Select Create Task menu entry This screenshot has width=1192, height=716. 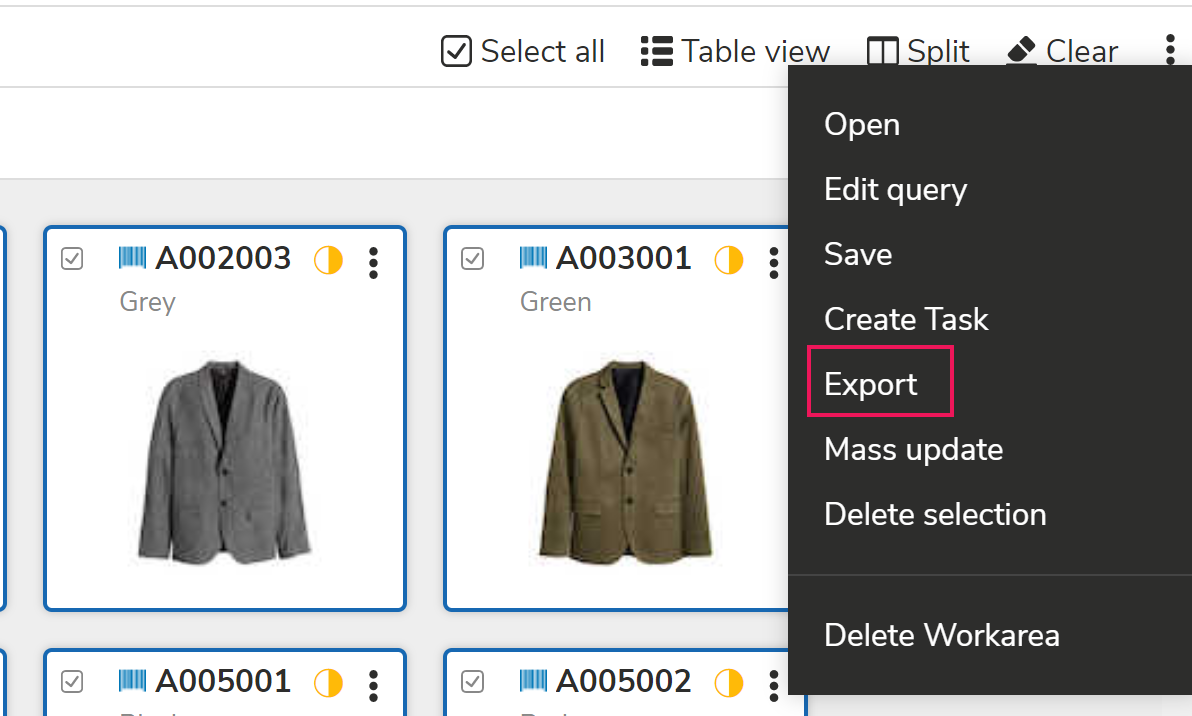(x=906, y=319)
